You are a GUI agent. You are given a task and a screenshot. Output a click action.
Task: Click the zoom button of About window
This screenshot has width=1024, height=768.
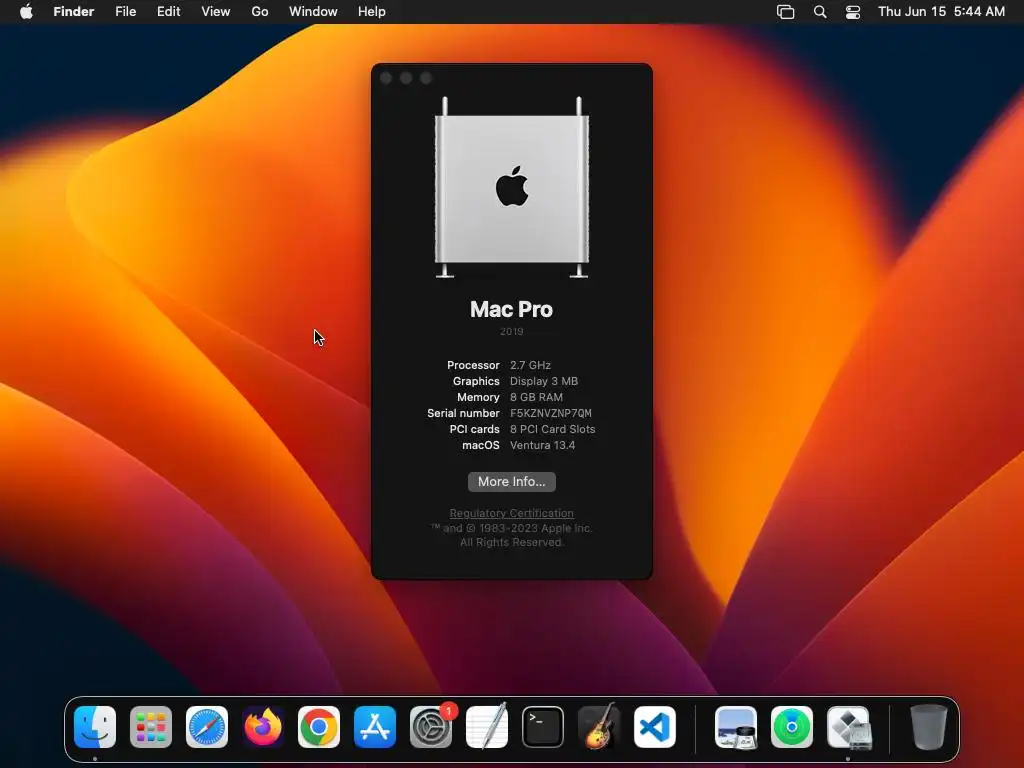click(x=426, y=78)
